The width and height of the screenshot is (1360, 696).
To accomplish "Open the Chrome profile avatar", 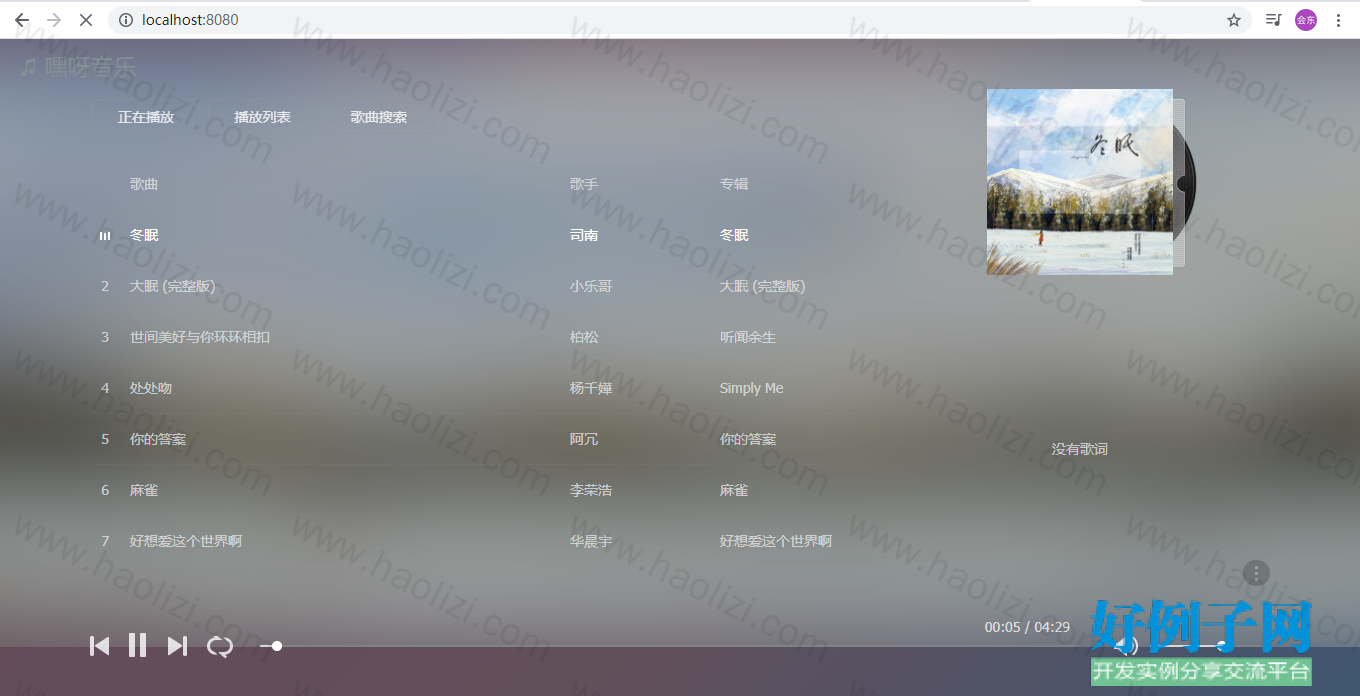I will click(x=1306, y=20).
